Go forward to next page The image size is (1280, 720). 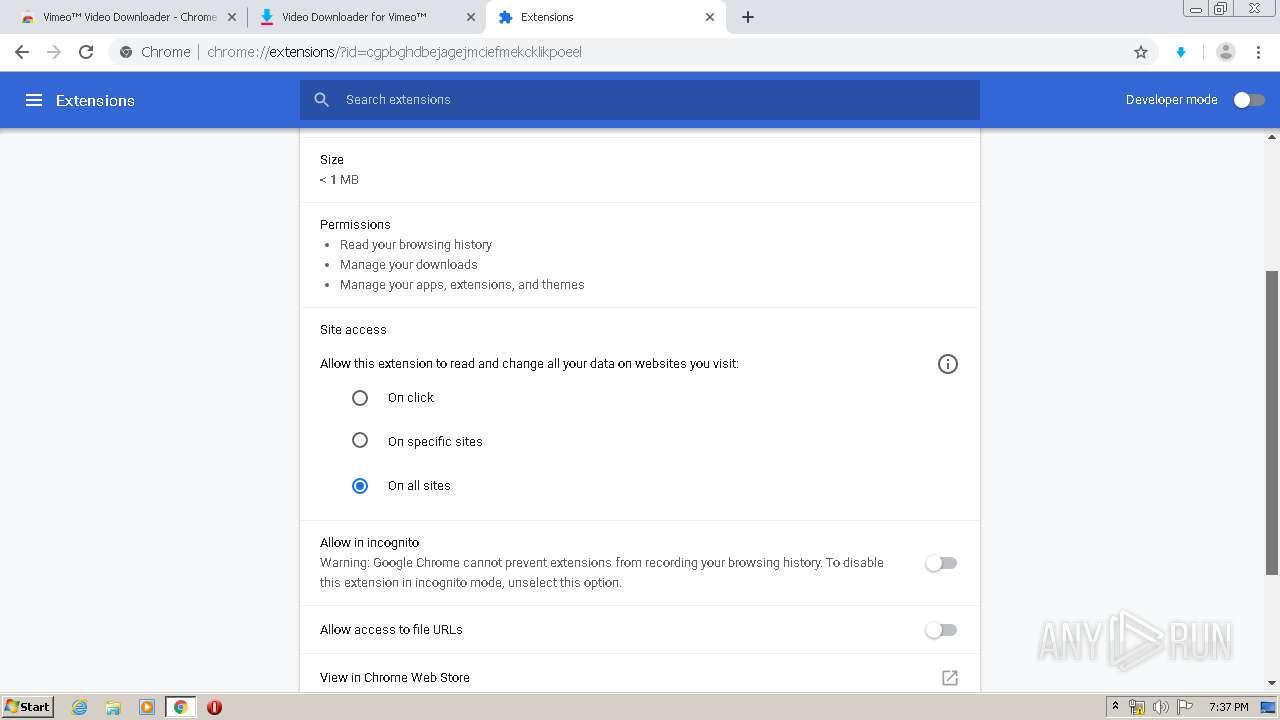(54, 52)
